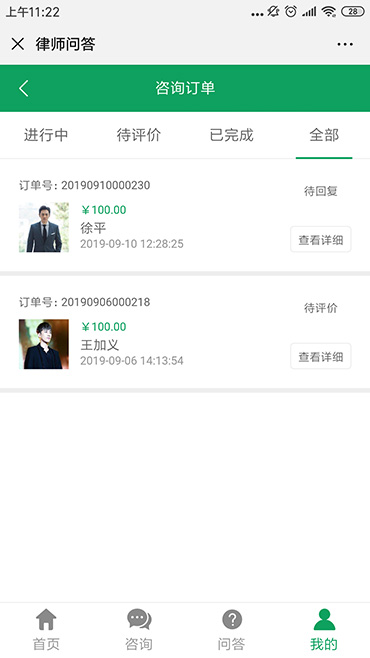Select the 我的 profile icon
Viewport: 370px width, 658px height.
[x=324, y=619]
